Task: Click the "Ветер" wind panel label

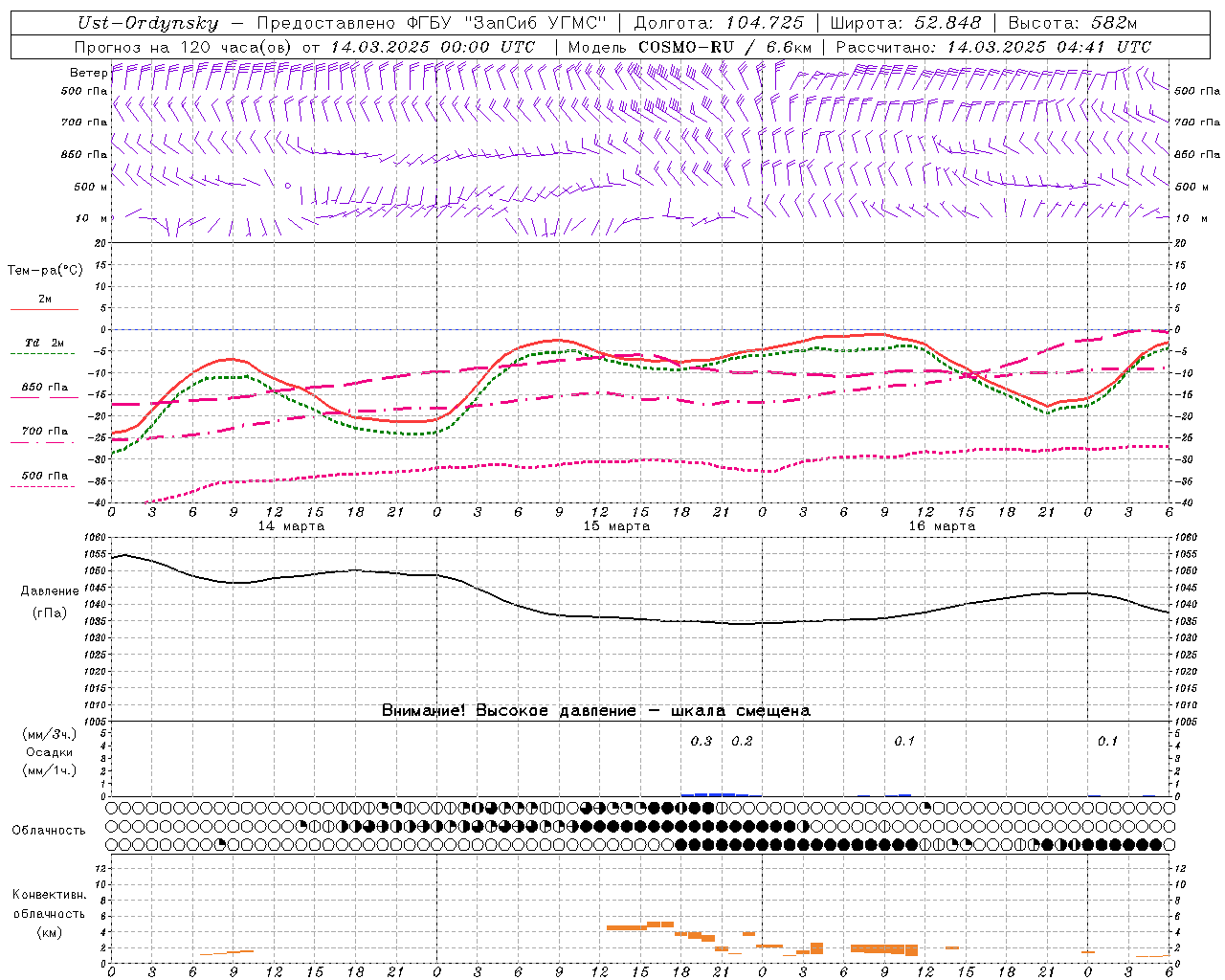Action: click(88, 73)
